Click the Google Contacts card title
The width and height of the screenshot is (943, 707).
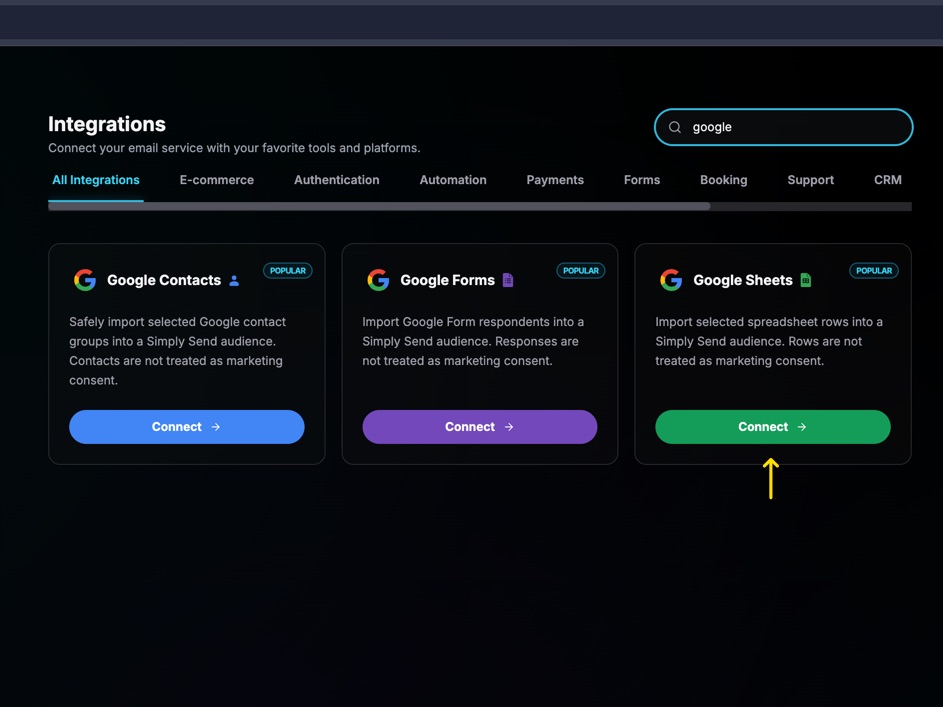pos(164,280)
